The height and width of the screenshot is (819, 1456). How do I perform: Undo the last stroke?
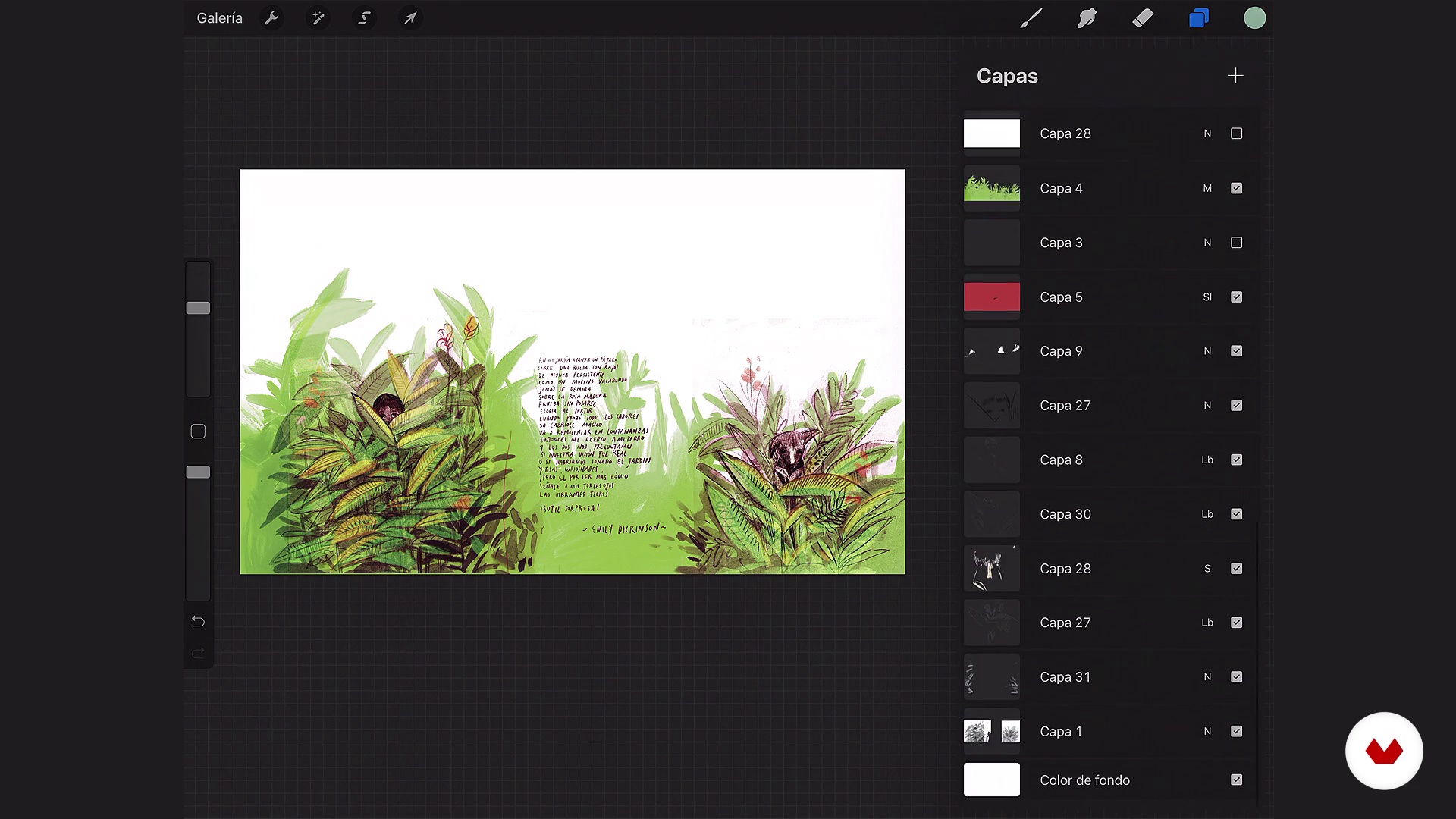click(x=198, y=621)
